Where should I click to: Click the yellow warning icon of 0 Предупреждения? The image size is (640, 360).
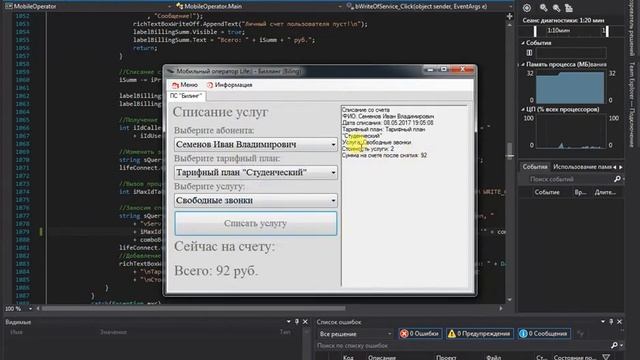(451, 334)
